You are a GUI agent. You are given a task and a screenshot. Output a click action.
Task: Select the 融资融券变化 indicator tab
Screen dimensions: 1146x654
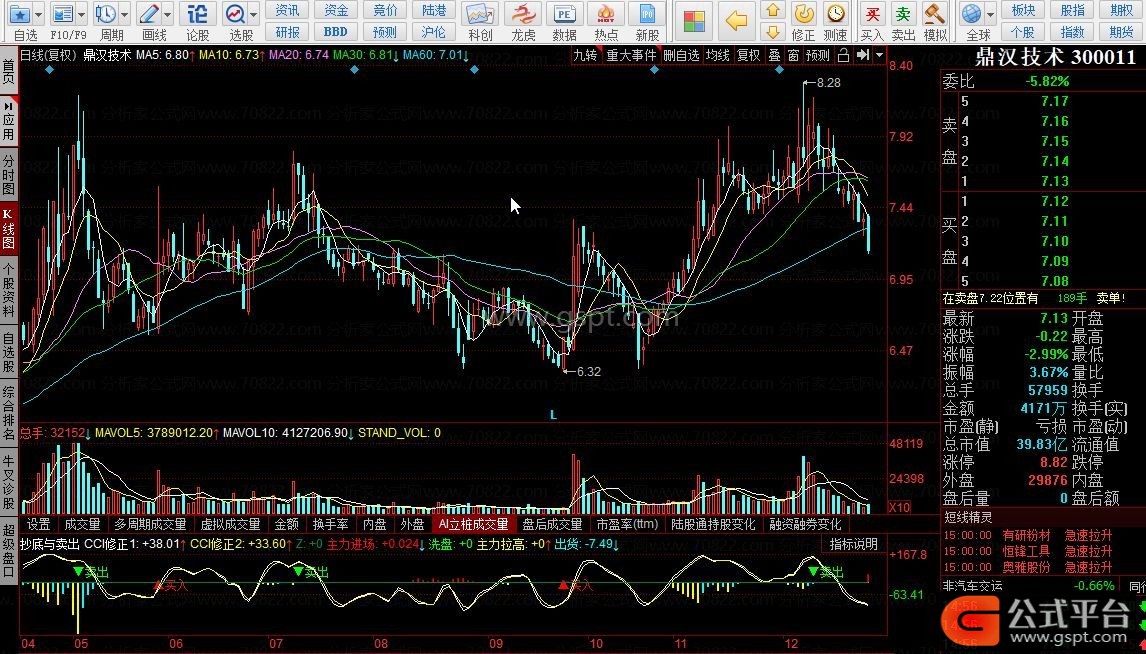805,524
